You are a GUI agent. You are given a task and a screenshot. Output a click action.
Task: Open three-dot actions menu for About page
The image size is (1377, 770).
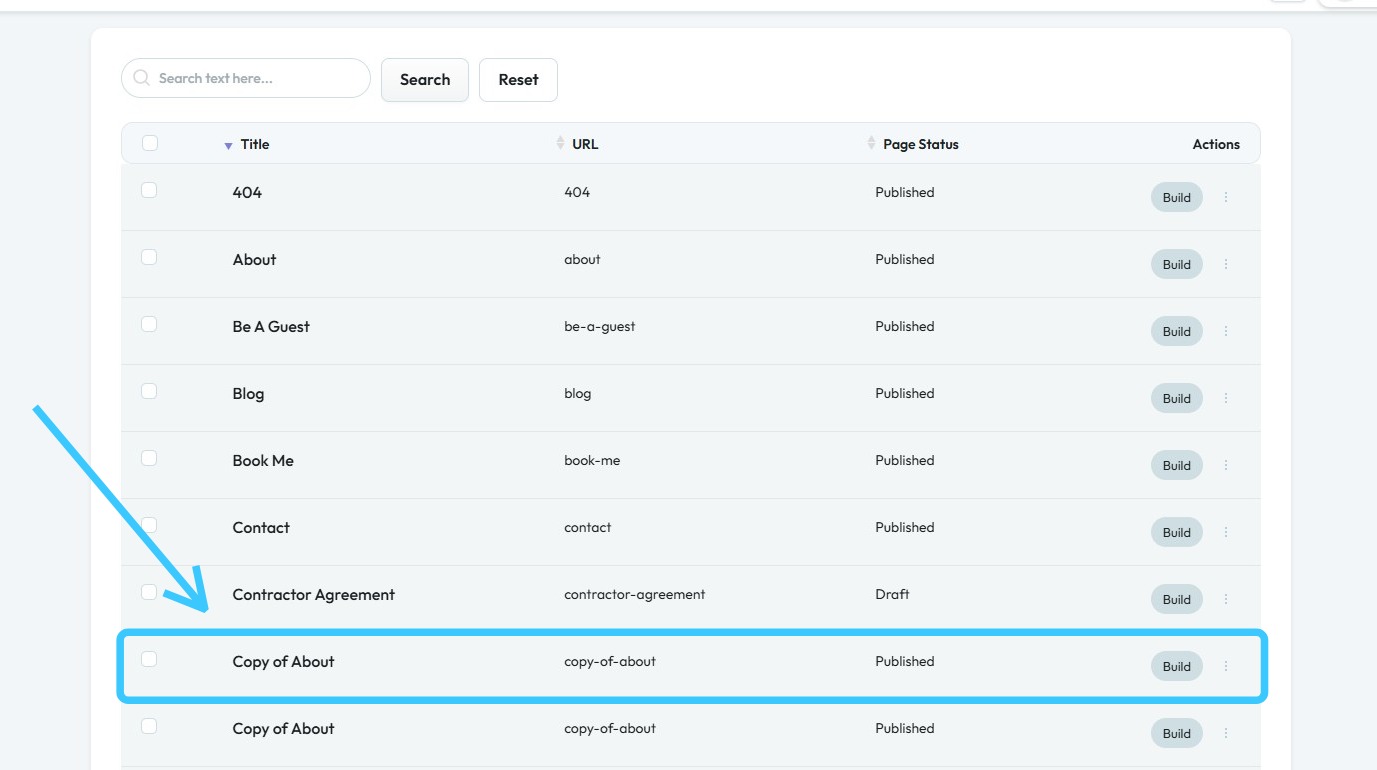coord(1226,264)
